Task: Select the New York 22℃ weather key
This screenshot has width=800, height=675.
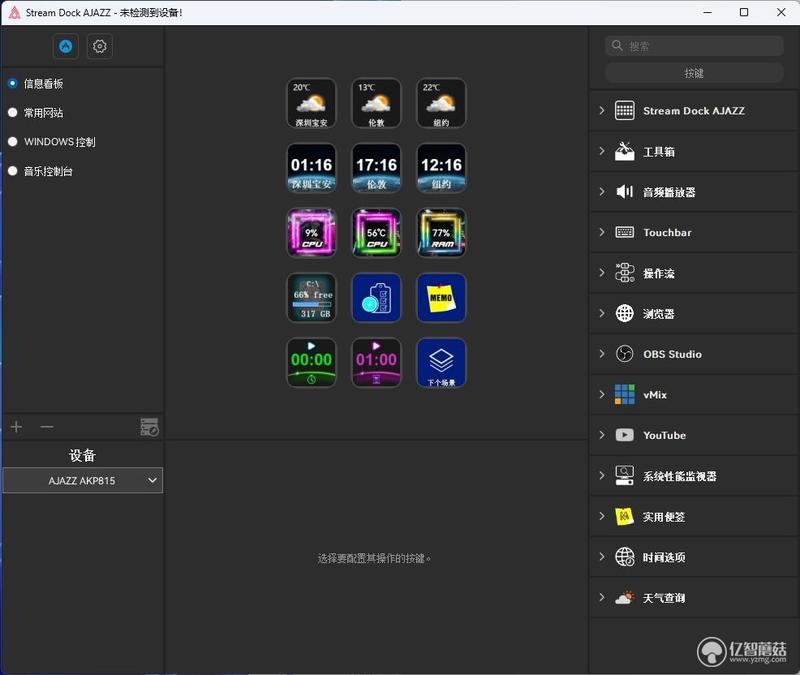Action: click(x=441, y=103)
